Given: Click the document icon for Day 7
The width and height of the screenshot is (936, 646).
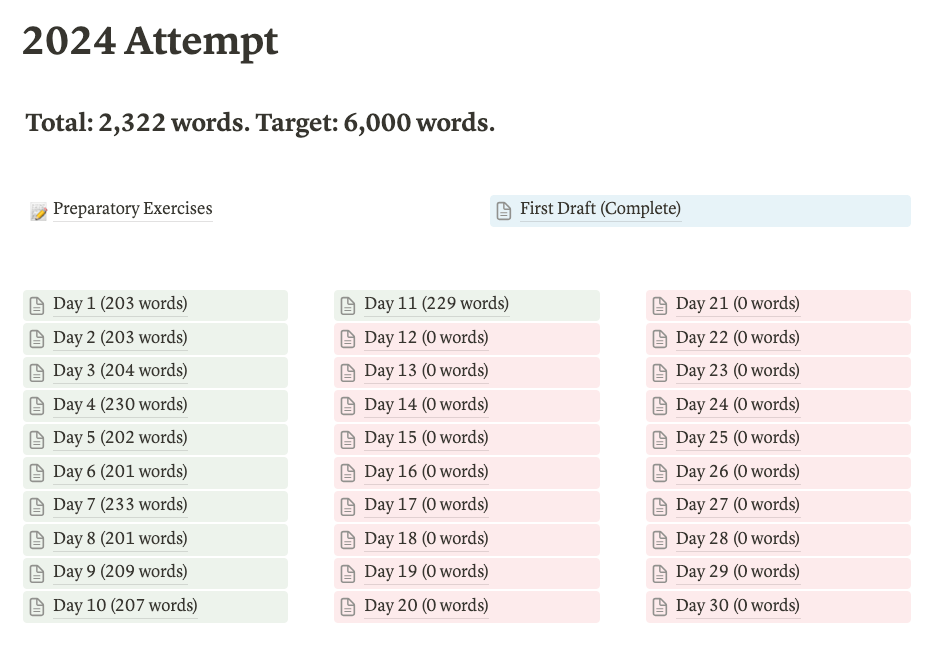Looking at the screenshot, I should click(x=37, y=506).
